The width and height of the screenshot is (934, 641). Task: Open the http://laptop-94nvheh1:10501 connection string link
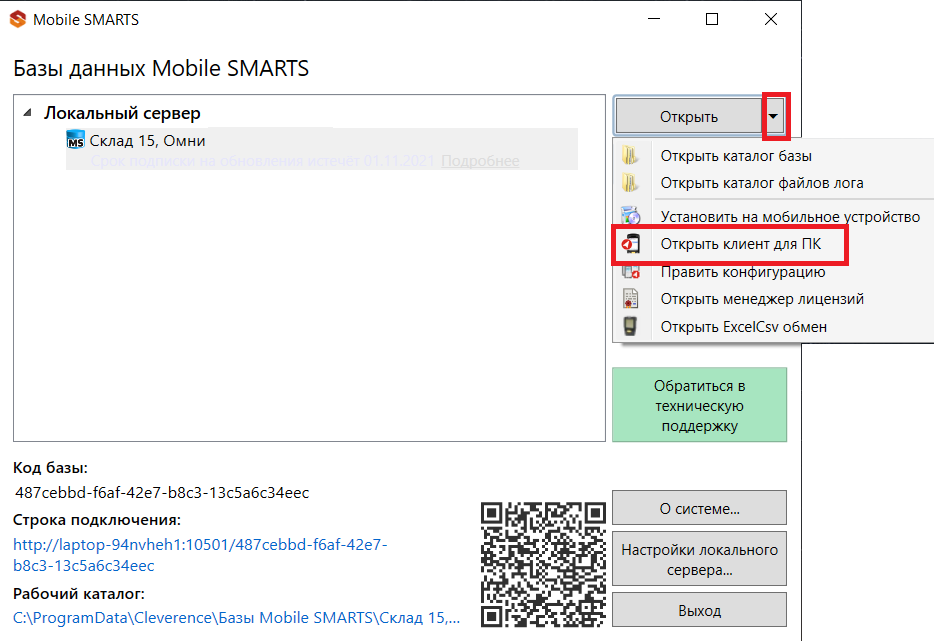[x=200, y=555]
